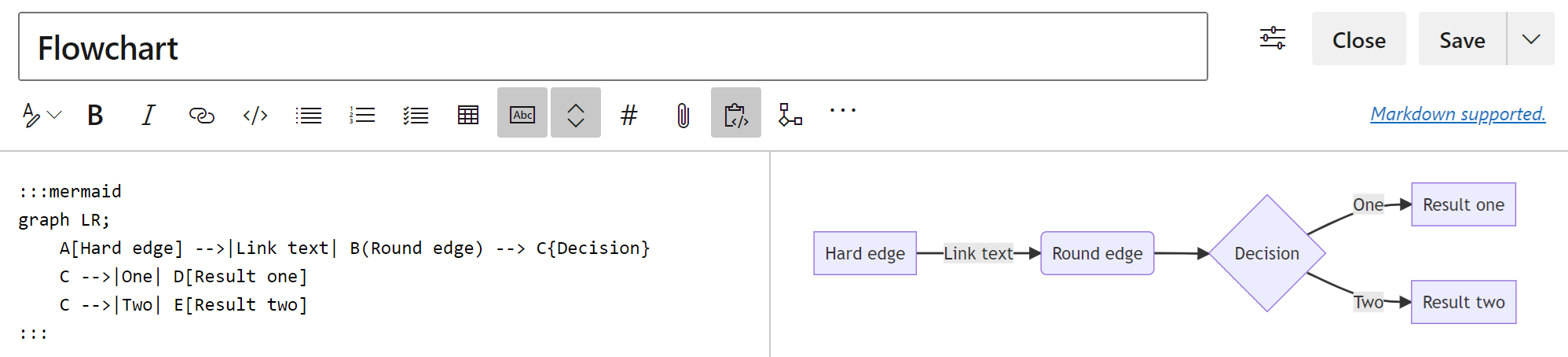Toggle the Abc word wrap button
1568x357 pixels.
[522, 113]
